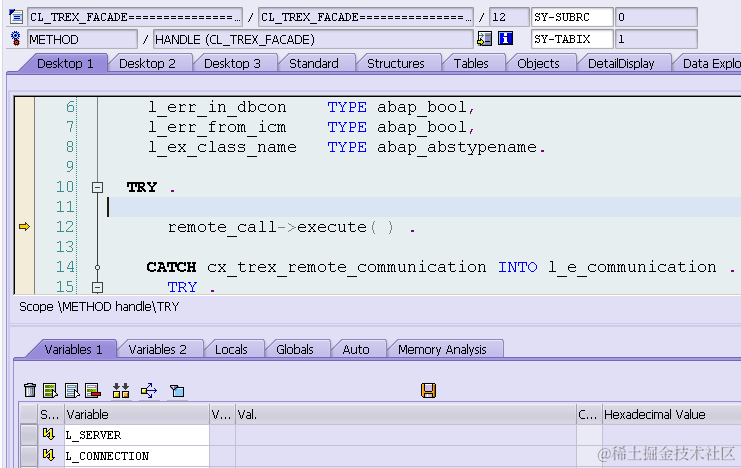This screenshot has width=741, height=468.
Task: Click the SY-TABIX field
Action: (x=572, y=39)
